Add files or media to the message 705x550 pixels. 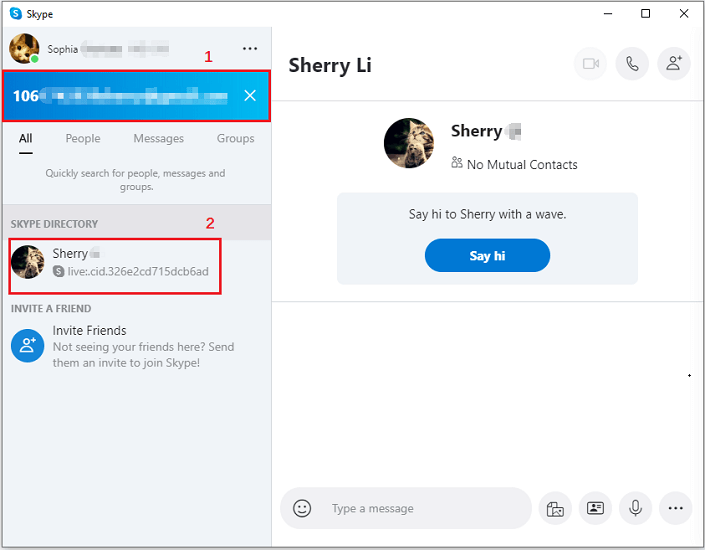coord(555,509)
